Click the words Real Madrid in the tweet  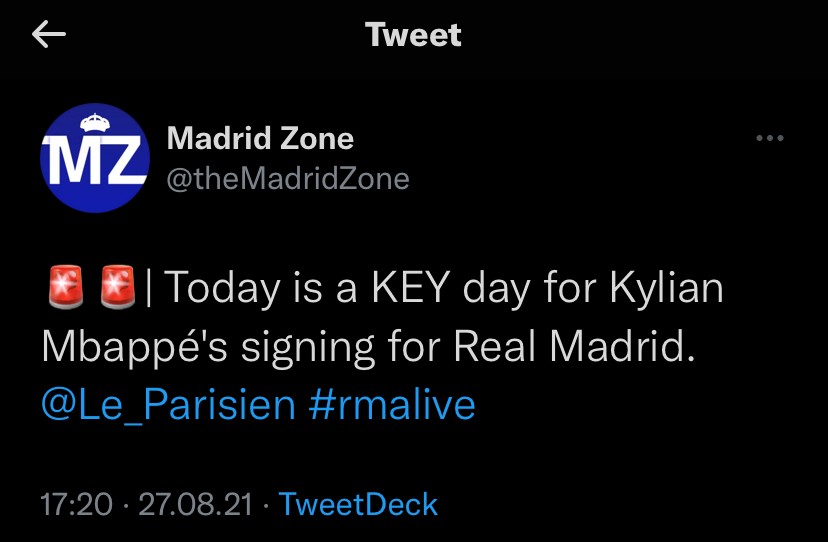(x=572, y=347)
